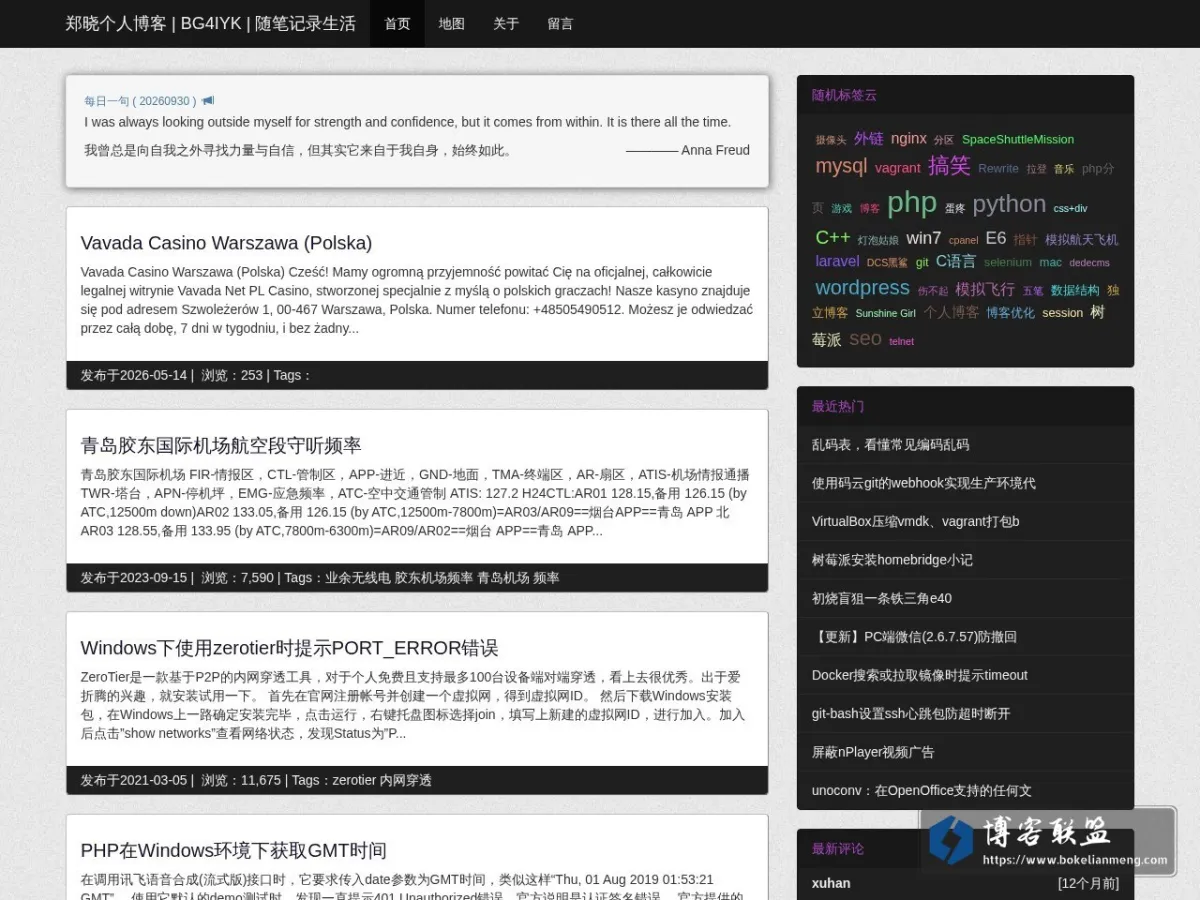Select the session tag in tag cloud
This screenshot has height=900, width=1200.
(1062, 313)
